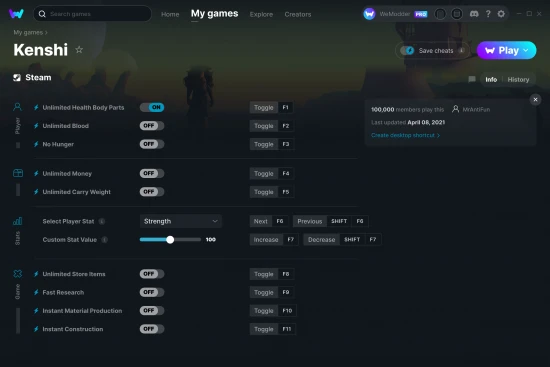Click My games breadcrumb link

[x=28, y=32]
